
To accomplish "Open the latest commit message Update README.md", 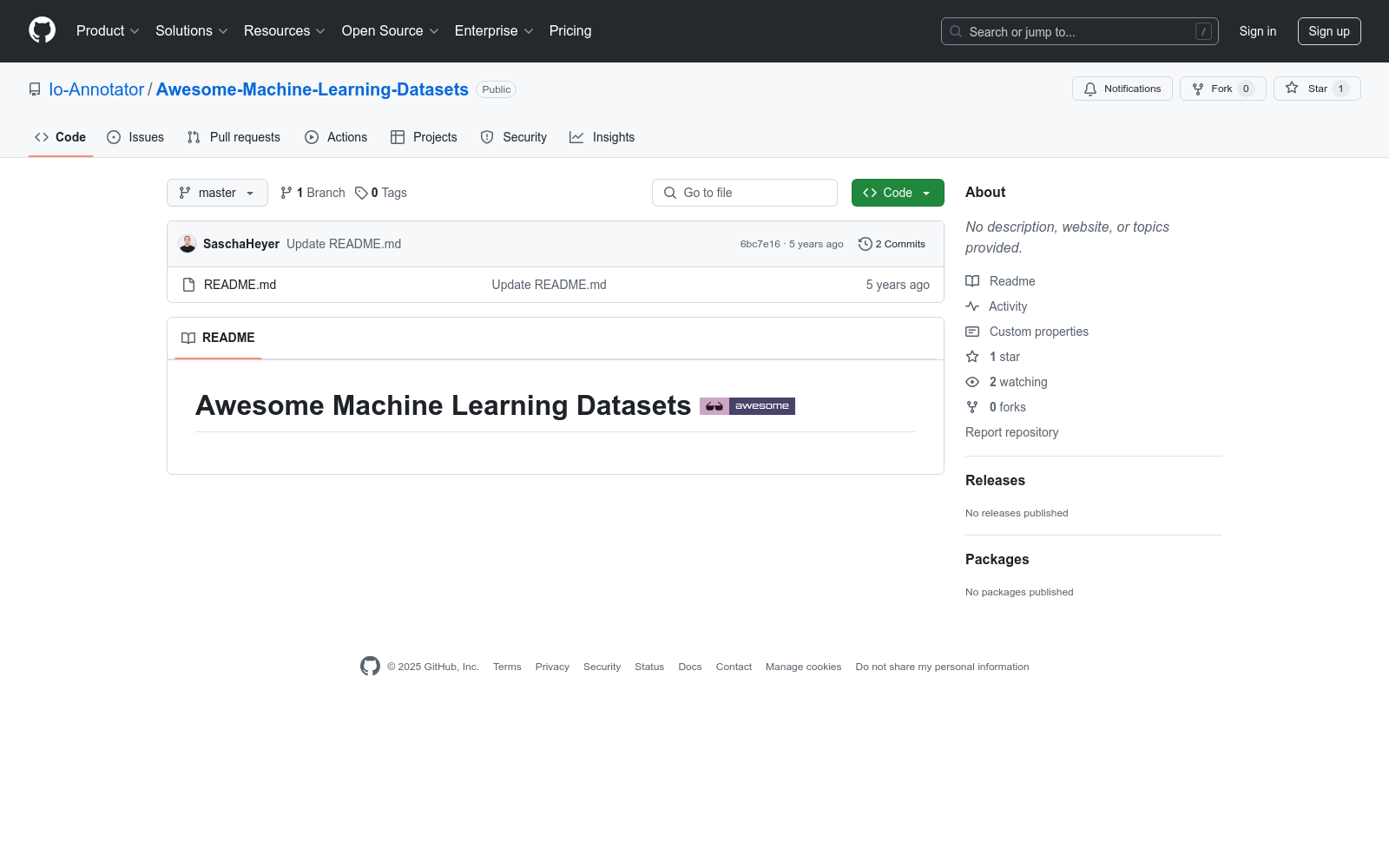I will click(344, 244).
